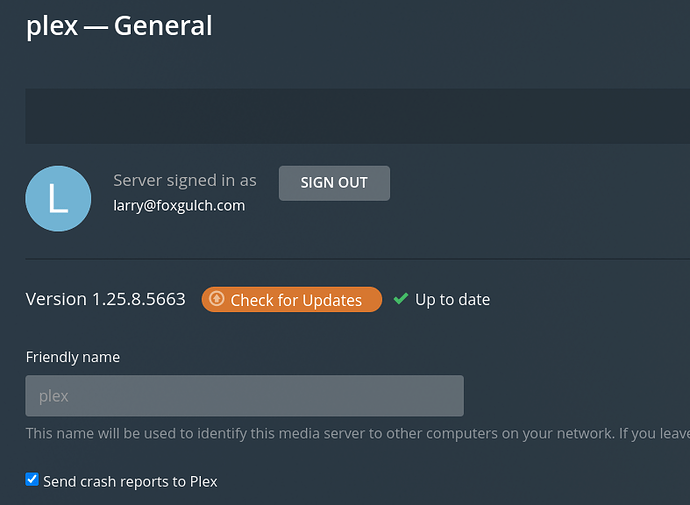Click the word 'Version' before the number
The width and height of the screenshot is (690, 505).
pos(56,299)
